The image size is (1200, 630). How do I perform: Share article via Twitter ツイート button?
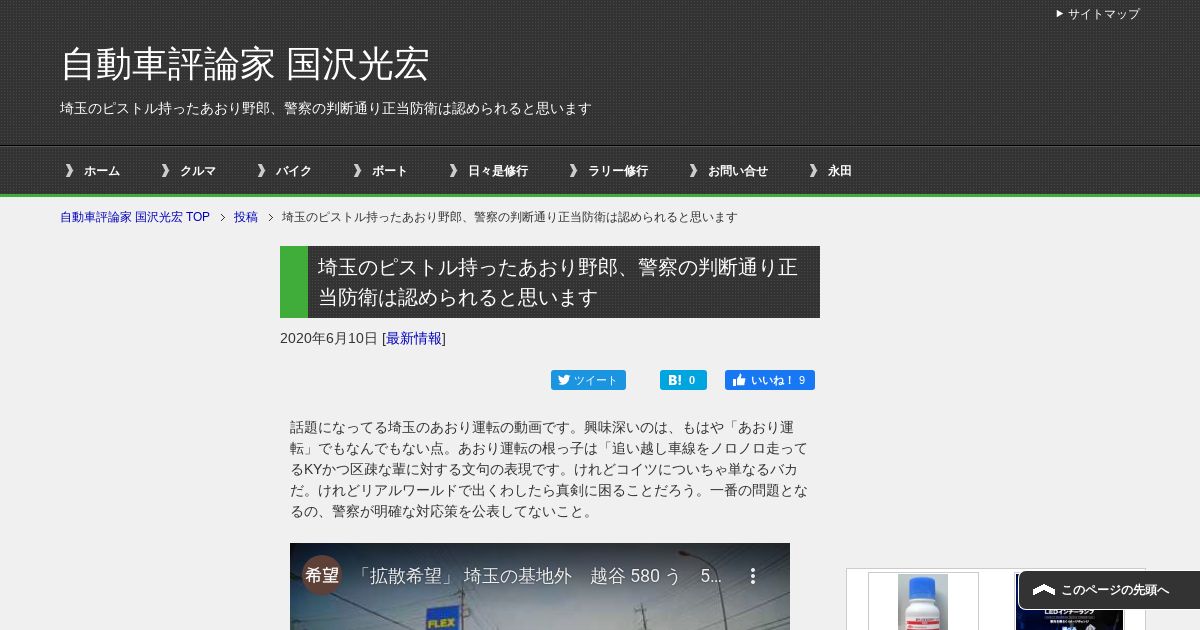click(x=588, y=380)
